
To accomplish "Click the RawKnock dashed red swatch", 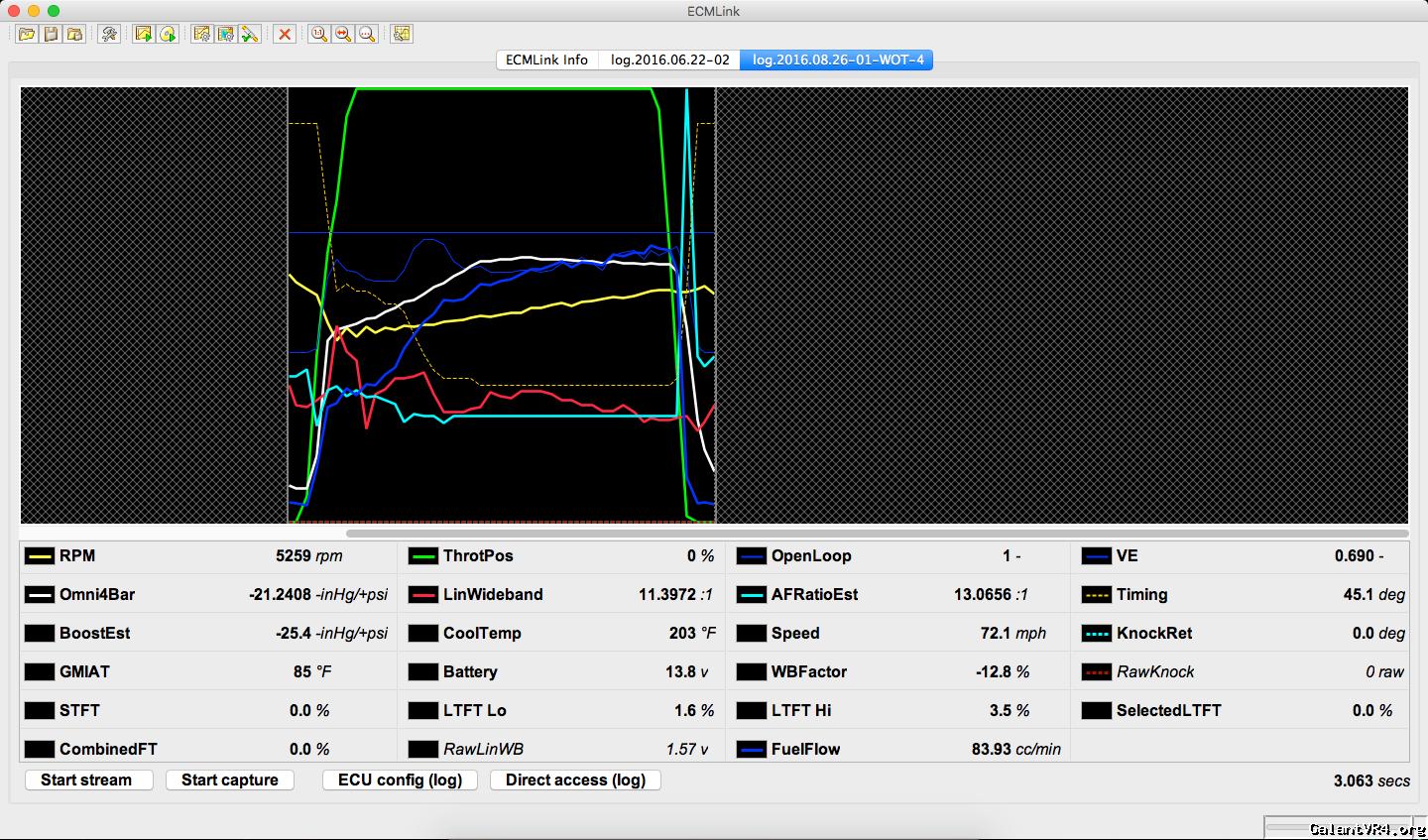I will 1097,672.
